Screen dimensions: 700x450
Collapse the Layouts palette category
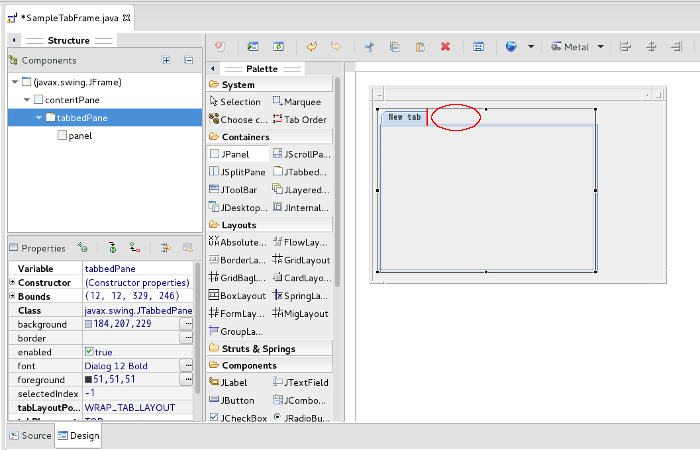click(x=270, y=225)
